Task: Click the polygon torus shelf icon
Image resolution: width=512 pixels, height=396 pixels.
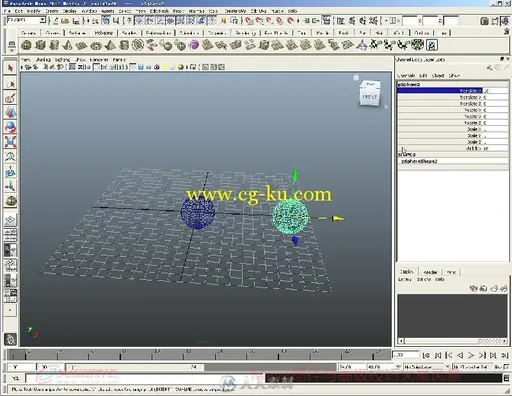Action: (x=96, y=45)
